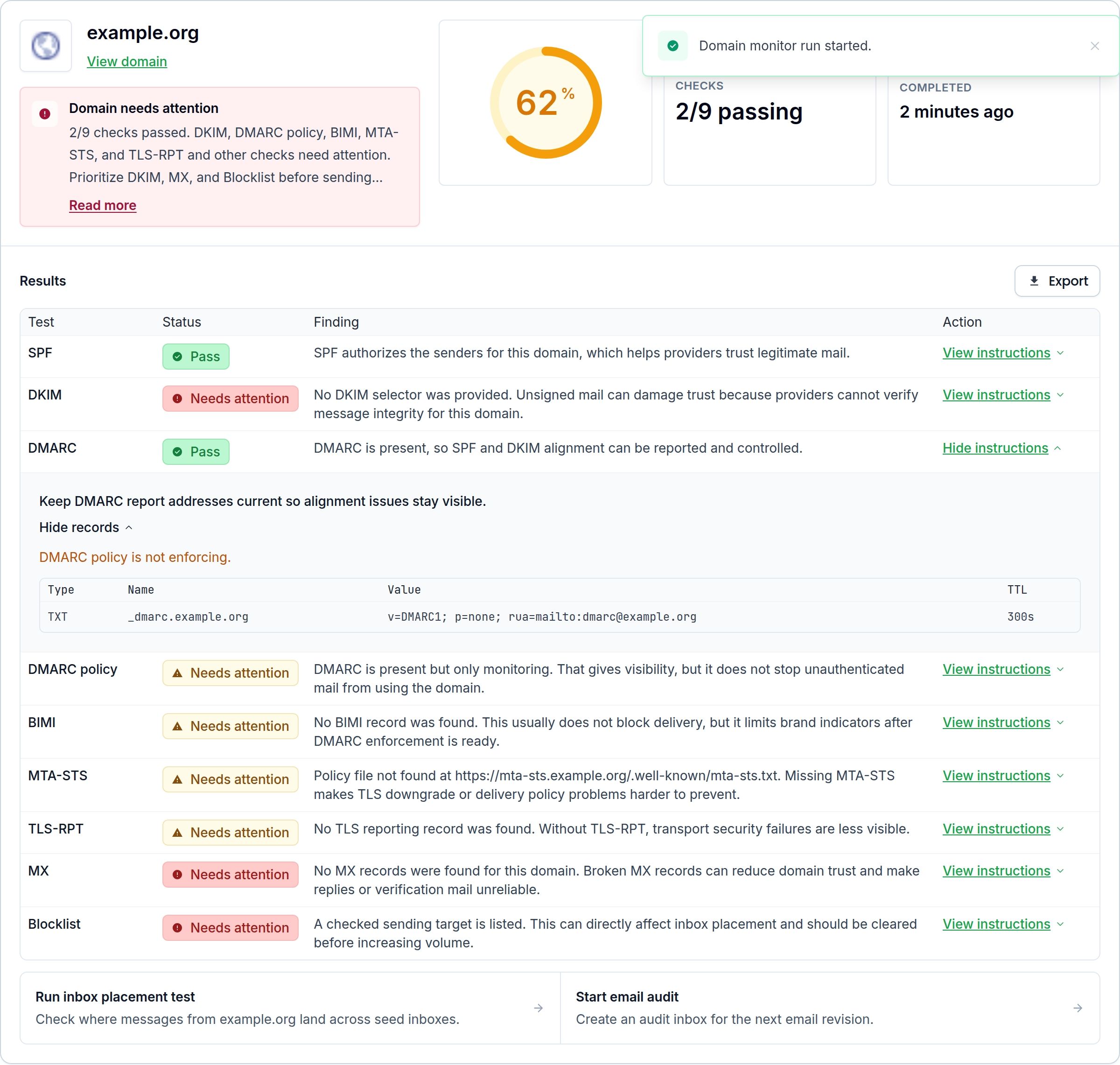This screenshot has height=1065, width=1120.
Task: View instructions for MX
Action: 996,871
